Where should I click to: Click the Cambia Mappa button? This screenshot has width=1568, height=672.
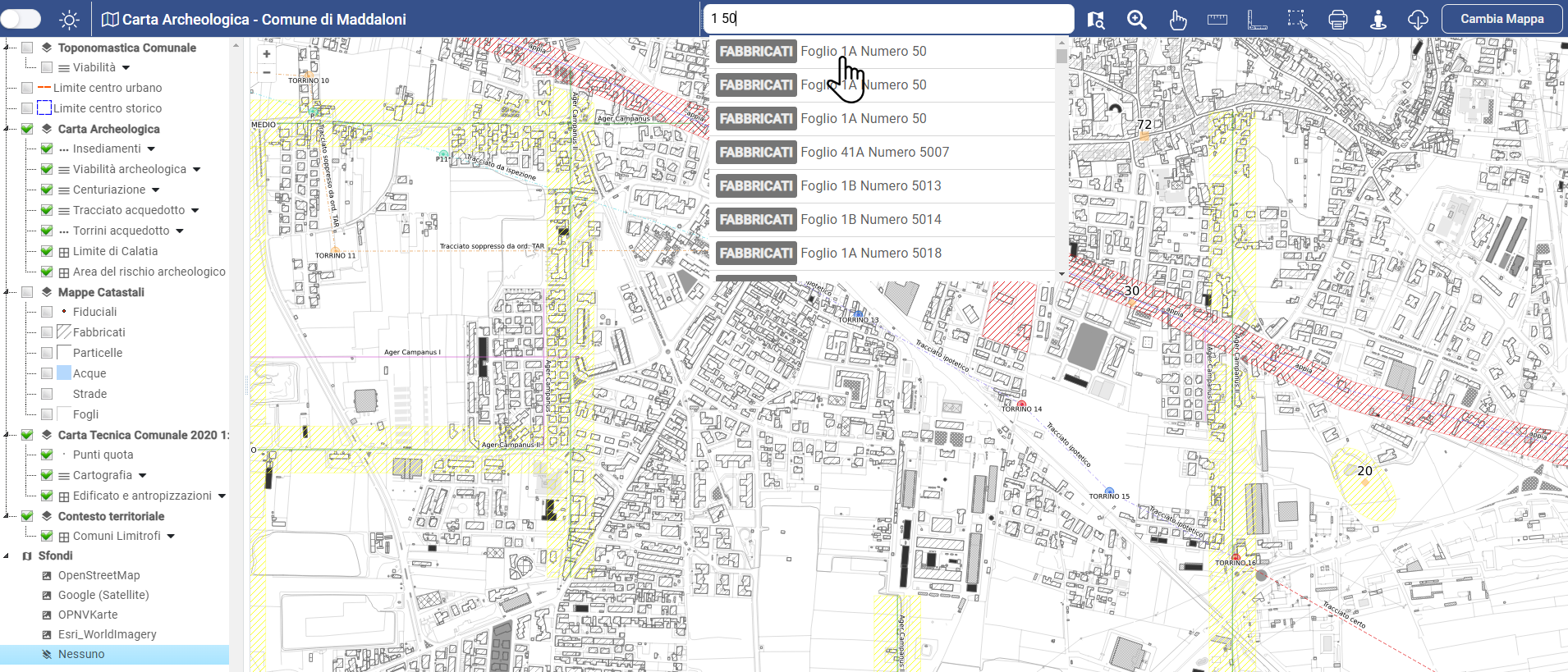coord(1502,19)
